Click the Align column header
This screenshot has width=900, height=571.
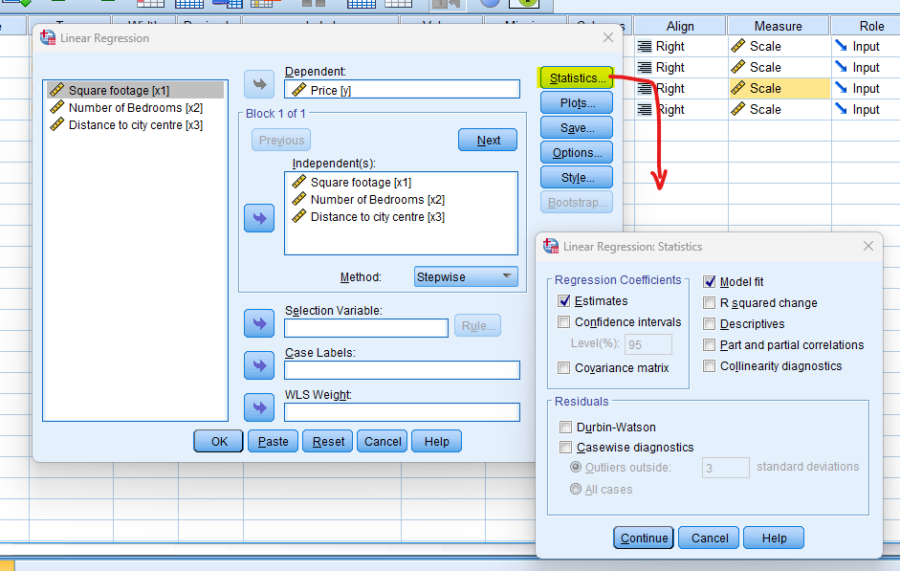click(680, 26)
